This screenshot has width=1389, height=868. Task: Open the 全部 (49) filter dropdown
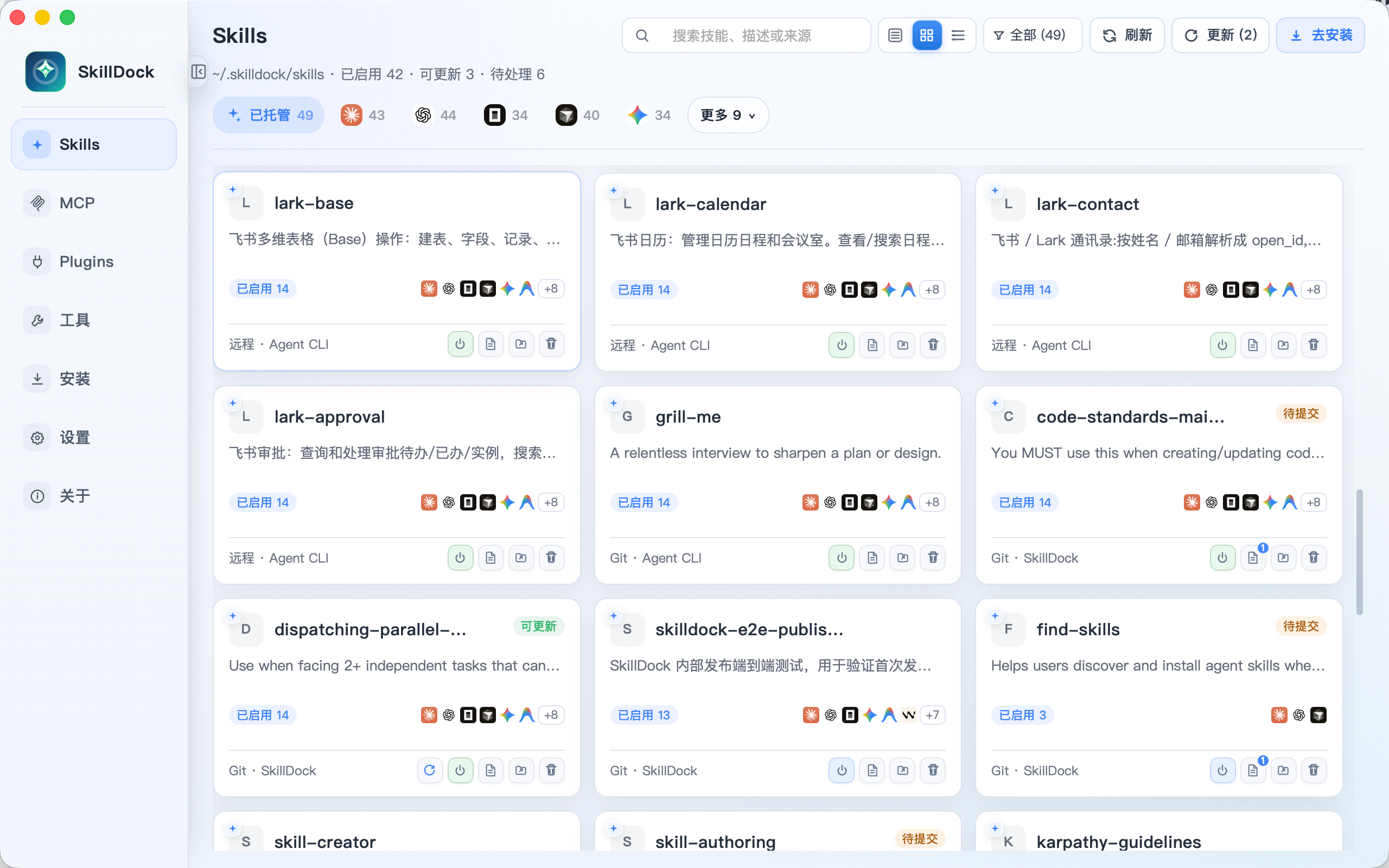[x=1033, y=36]
